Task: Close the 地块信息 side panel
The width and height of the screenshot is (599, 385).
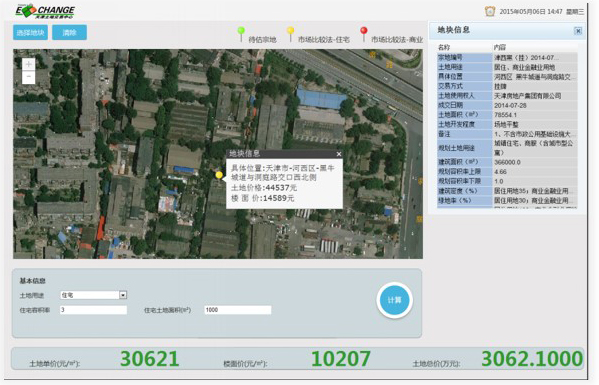Action: click(578, 31)
